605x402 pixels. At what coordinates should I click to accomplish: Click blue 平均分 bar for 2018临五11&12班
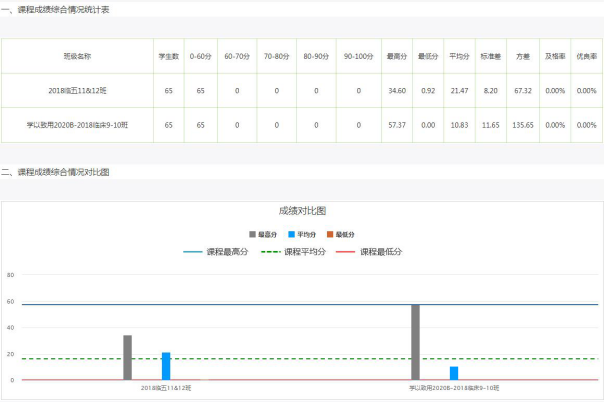(x=166, y=366)
